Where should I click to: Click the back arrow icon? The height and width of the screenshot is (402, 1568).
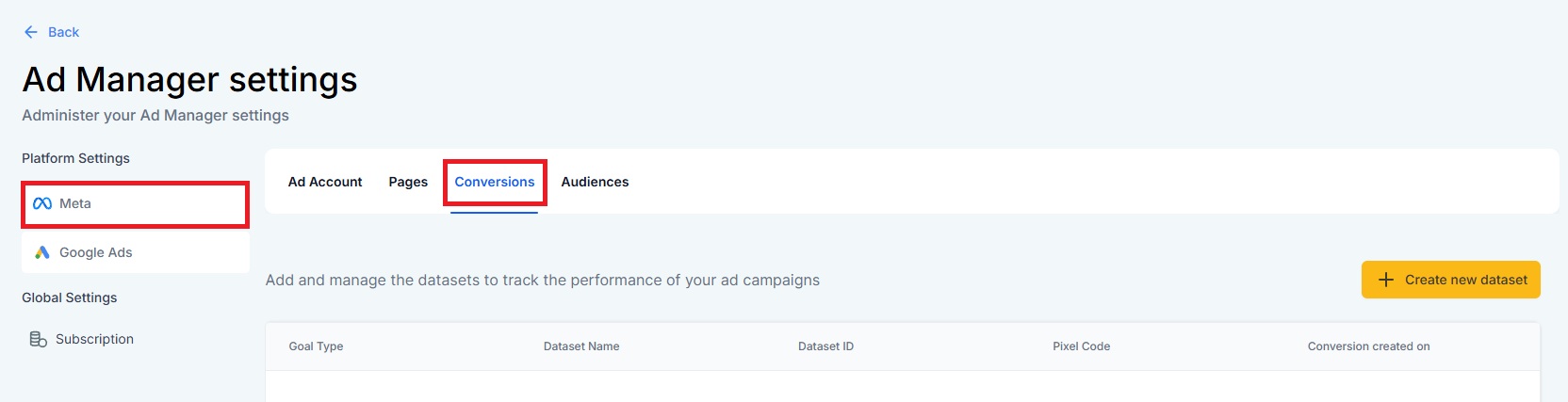(x=31, y=32)
